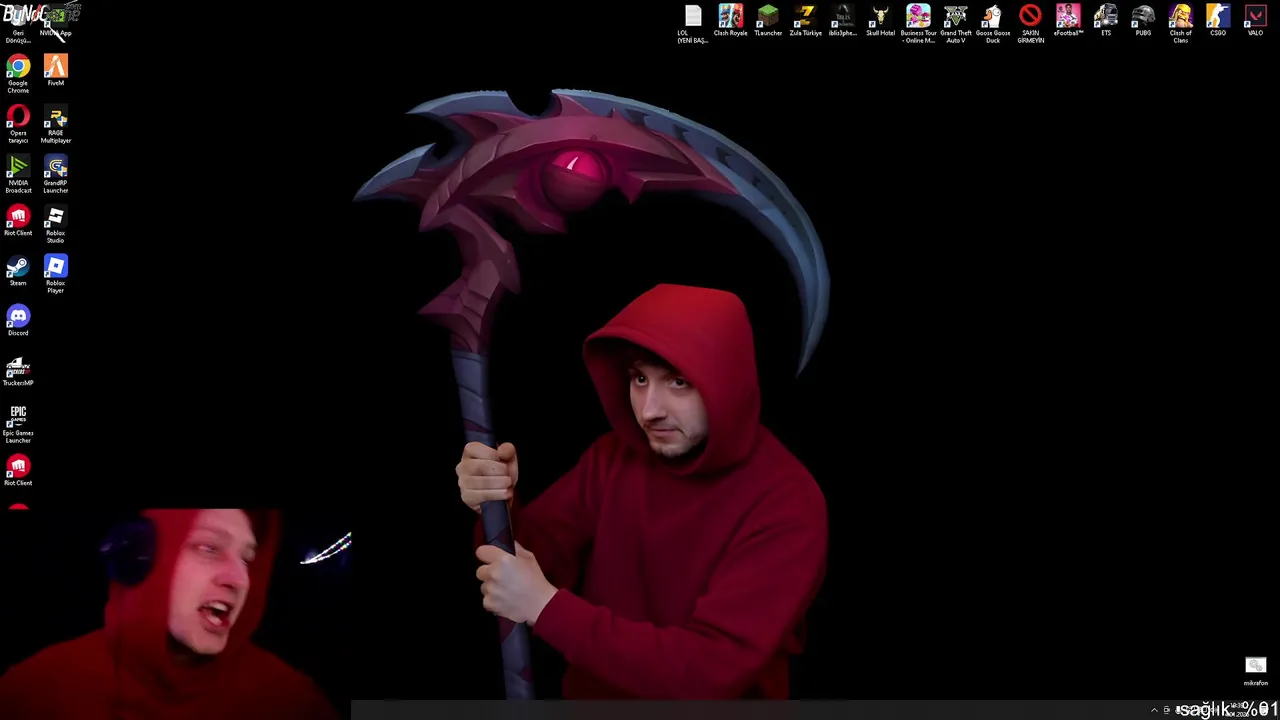Image resolution: width=1280 pixels, height=720 pixels.
Task: Launch the Steam shortcut
Action: click(18, 270)
